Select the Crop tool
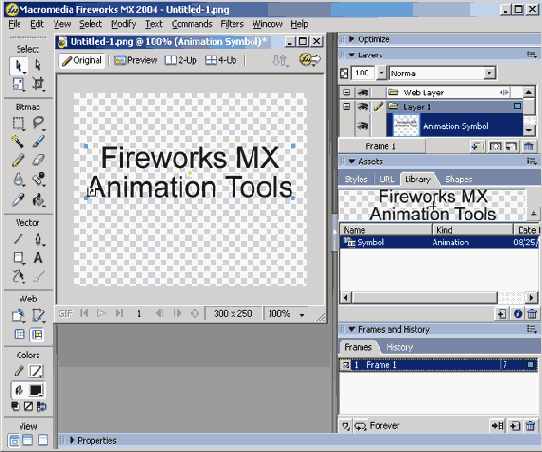The width and height of the screenshot is (542, 452). click(x=38, y=84)
